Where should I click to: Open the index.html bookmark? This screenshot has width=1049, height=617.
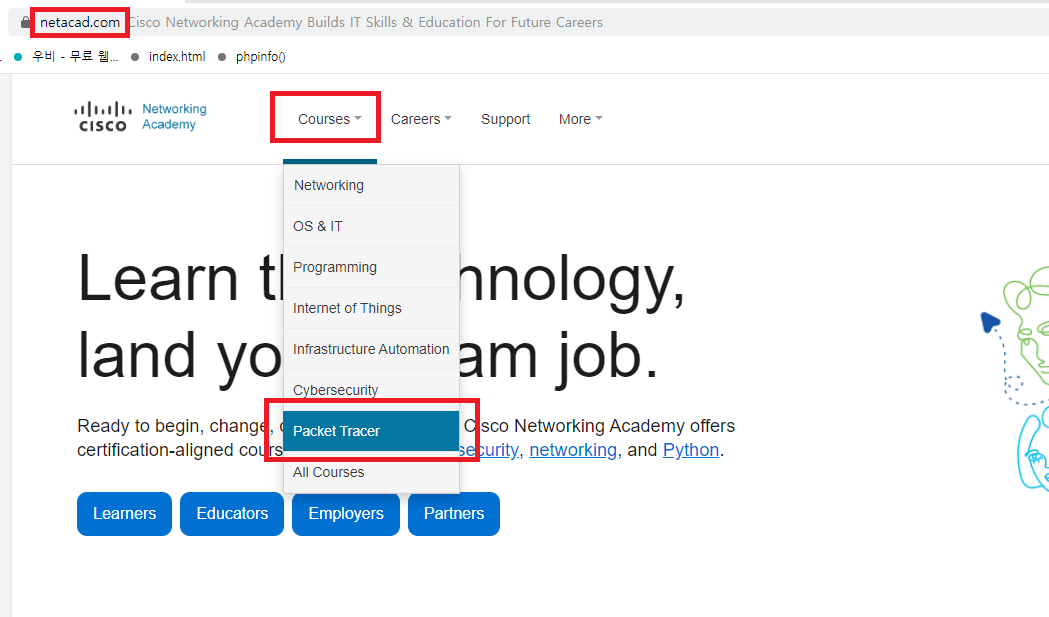click(x=169, y=57)
